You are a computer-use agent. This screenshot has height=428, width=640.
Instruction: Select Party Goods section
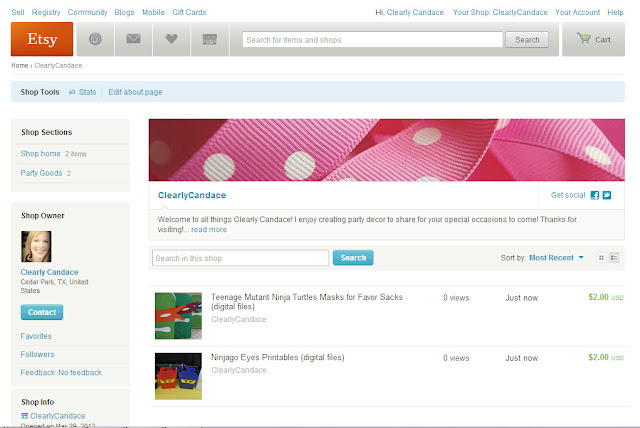click(x=41, y=173)
